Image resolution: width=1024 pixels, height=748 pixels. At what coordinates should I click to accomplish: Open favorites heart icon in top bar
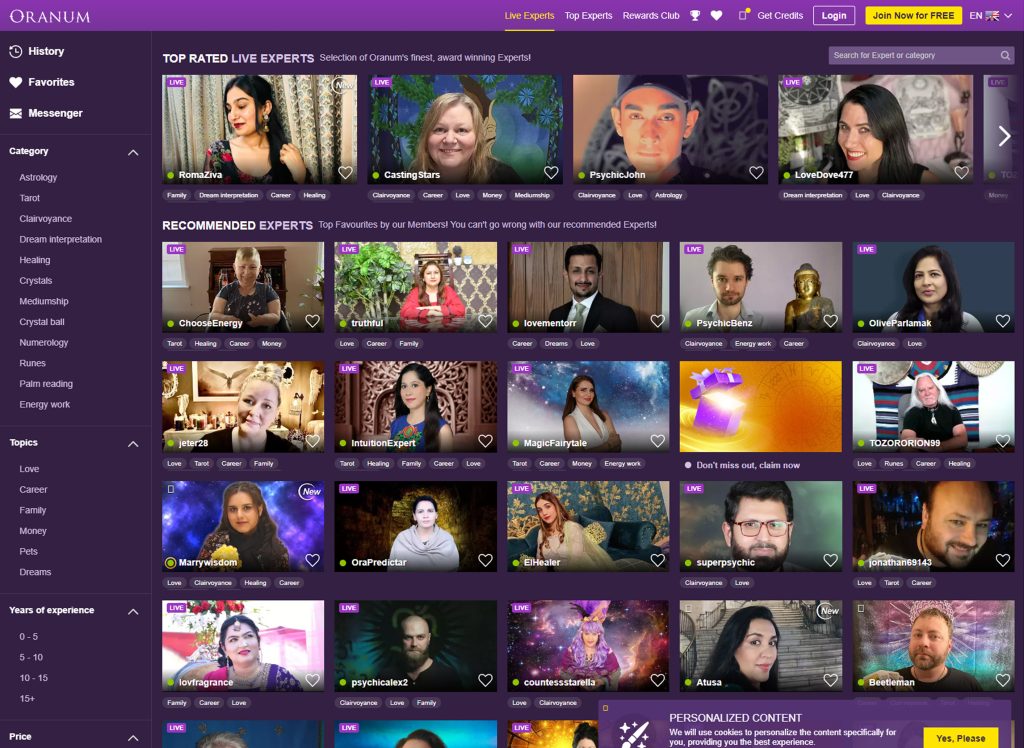pyautogui.click(x=716, y=16)
